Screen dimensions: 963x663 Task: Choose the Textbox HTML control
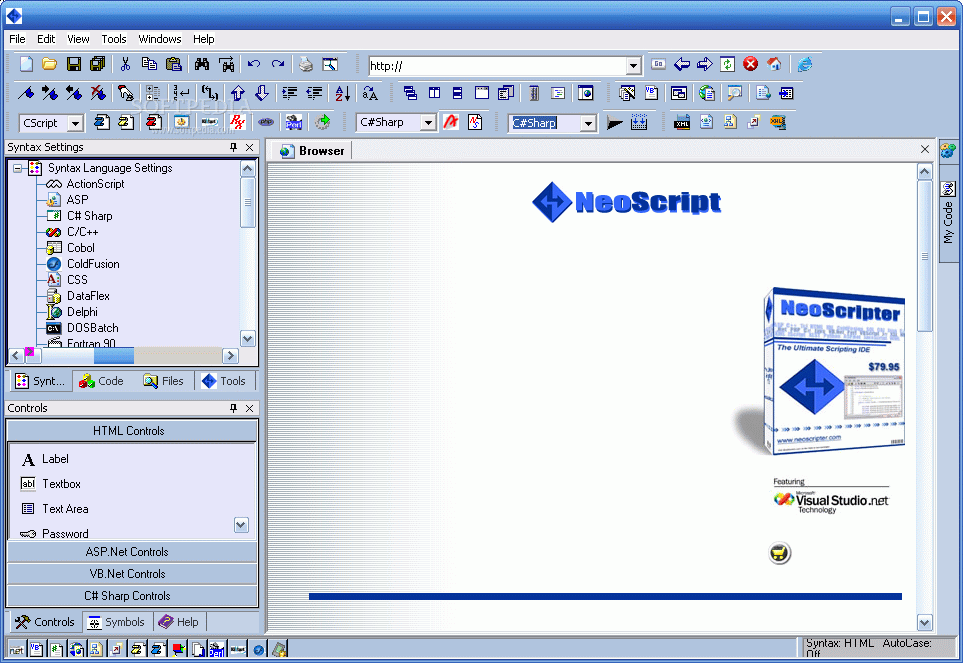coord(61,484)
